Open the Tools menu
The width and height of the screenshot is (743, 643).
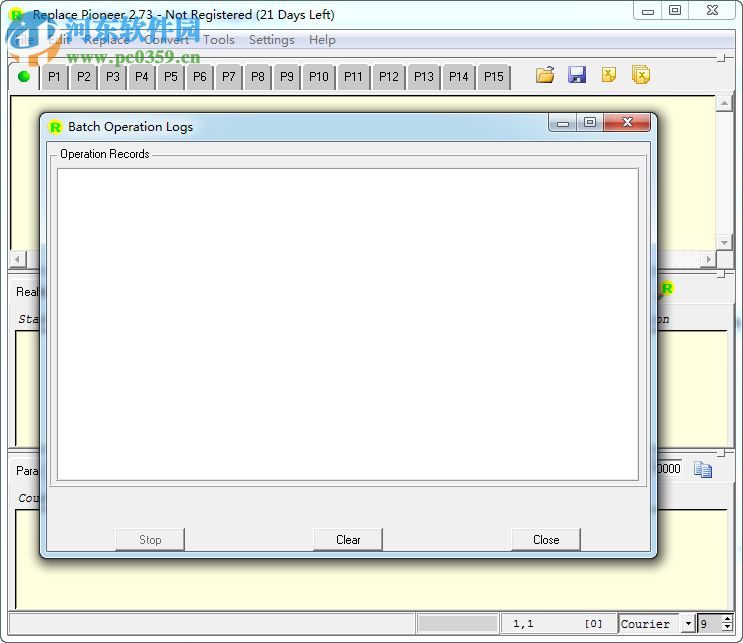click(x=219, y=40)
